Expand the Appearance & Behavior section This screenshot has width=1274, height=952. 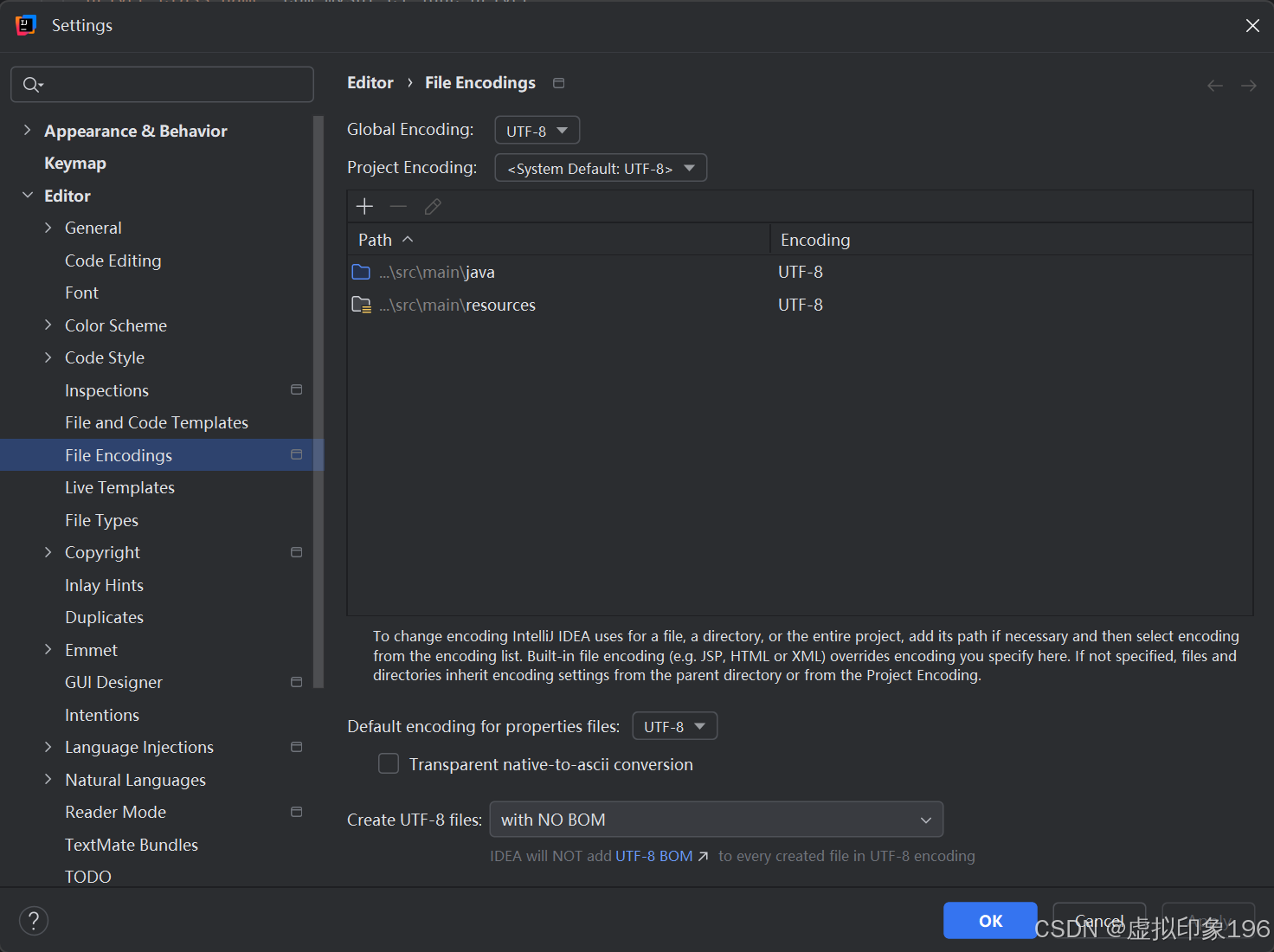pyautogui.click(x=29, y=130)
